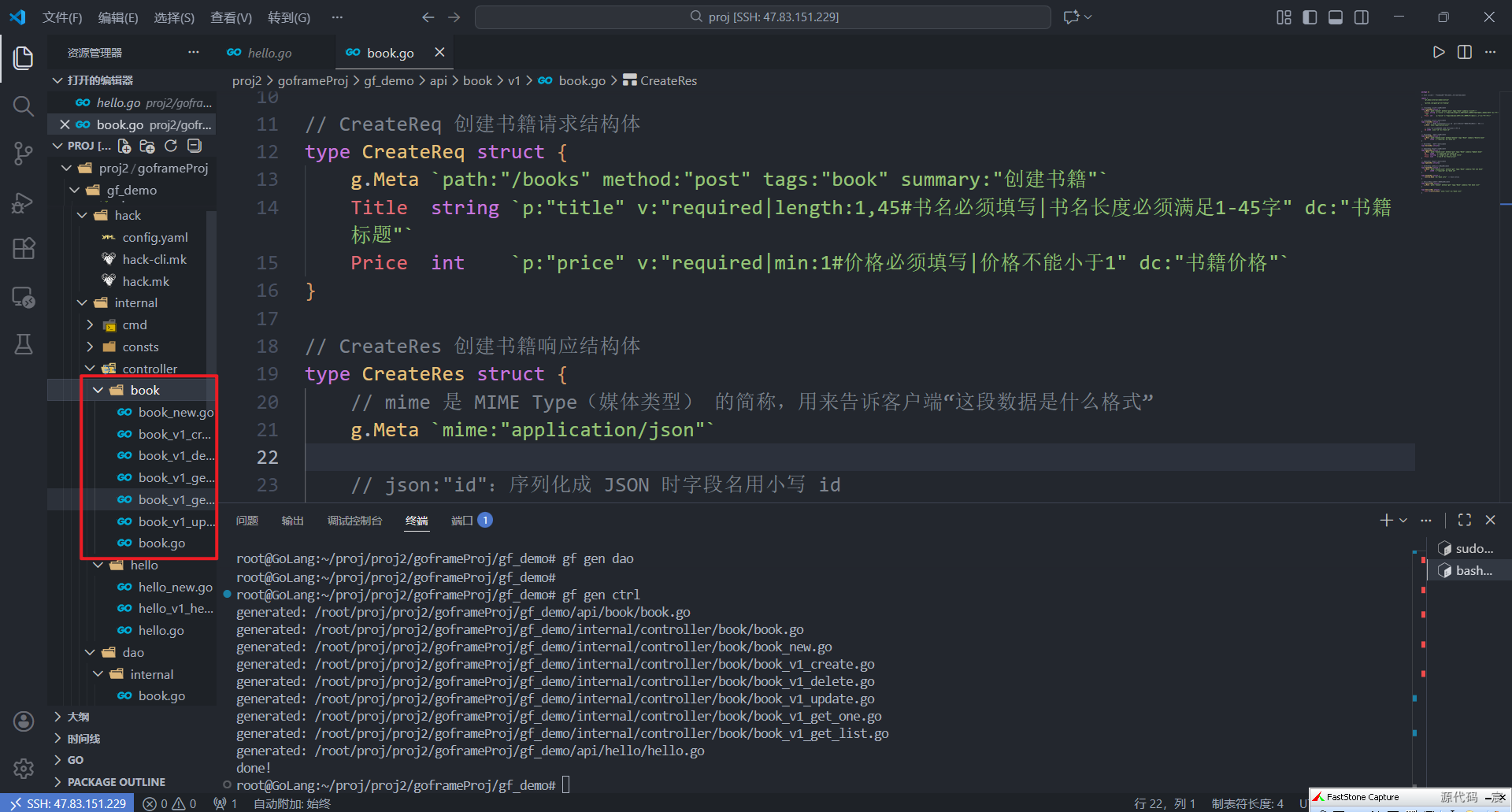Open the Explorer view in activity bar

[x=24, y=57]
